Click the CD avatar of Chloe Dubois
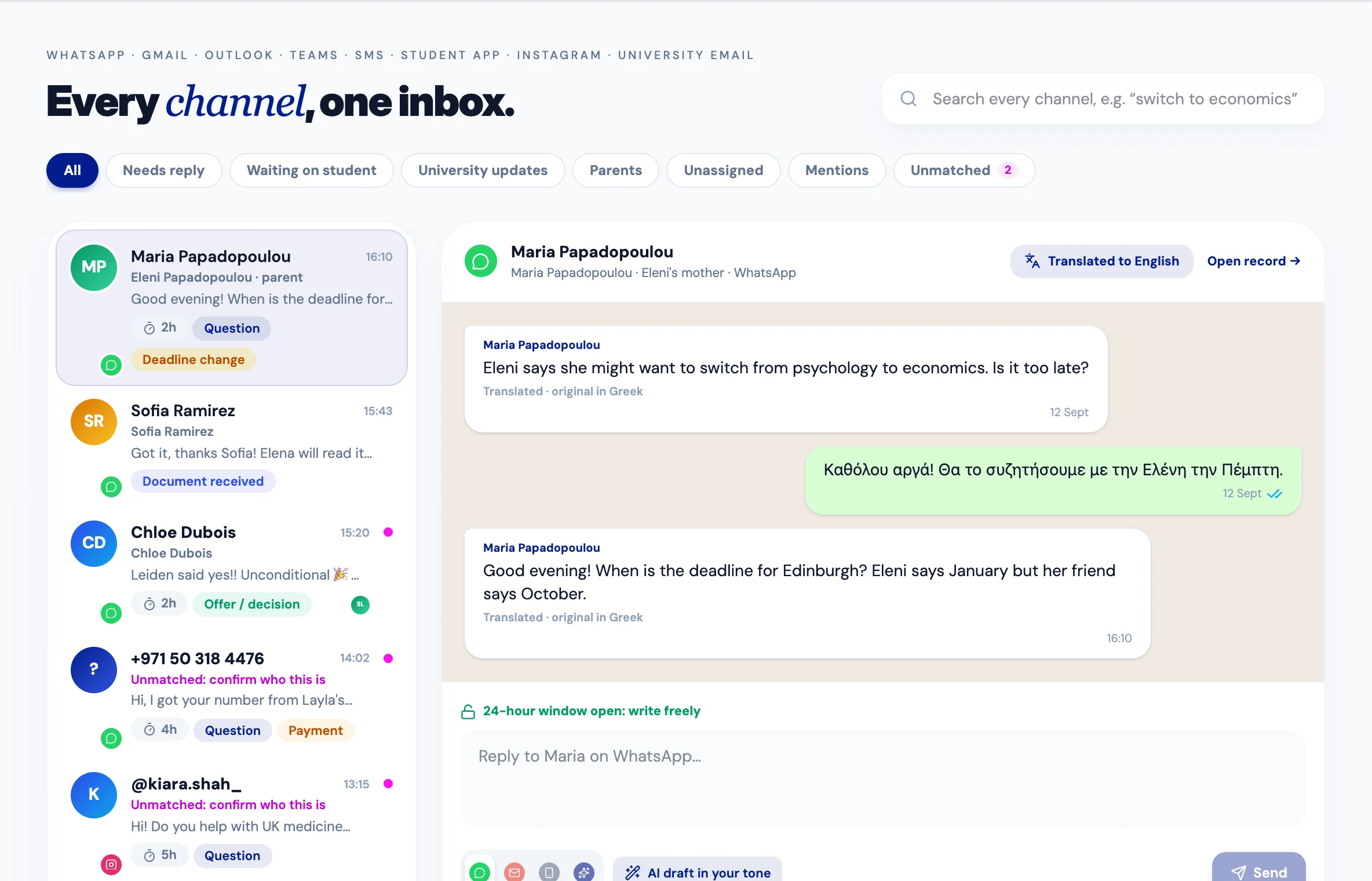This screenshot has height=881, width=1372. [x=94, y=543]
